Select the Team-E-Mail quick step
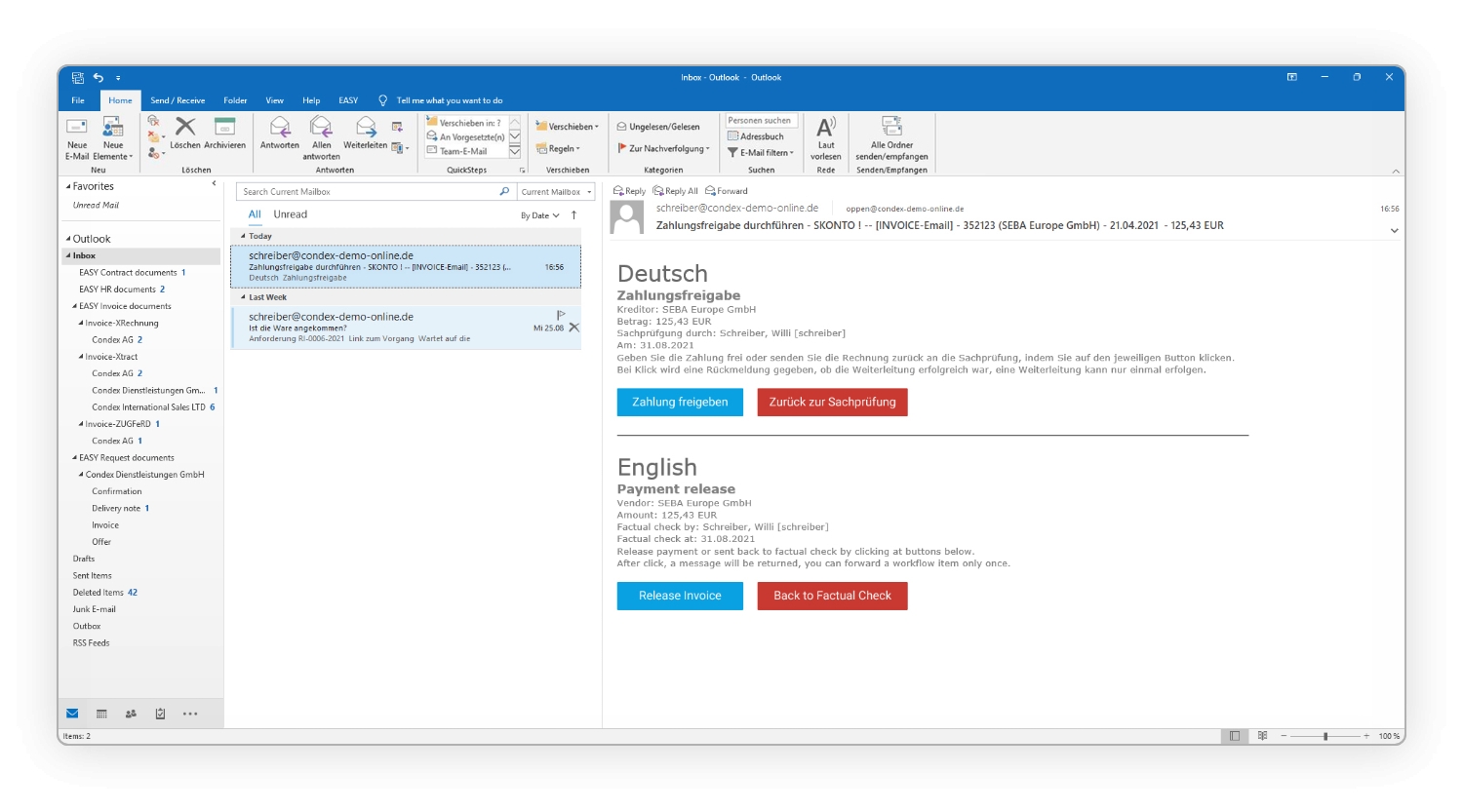 point(463,151)
